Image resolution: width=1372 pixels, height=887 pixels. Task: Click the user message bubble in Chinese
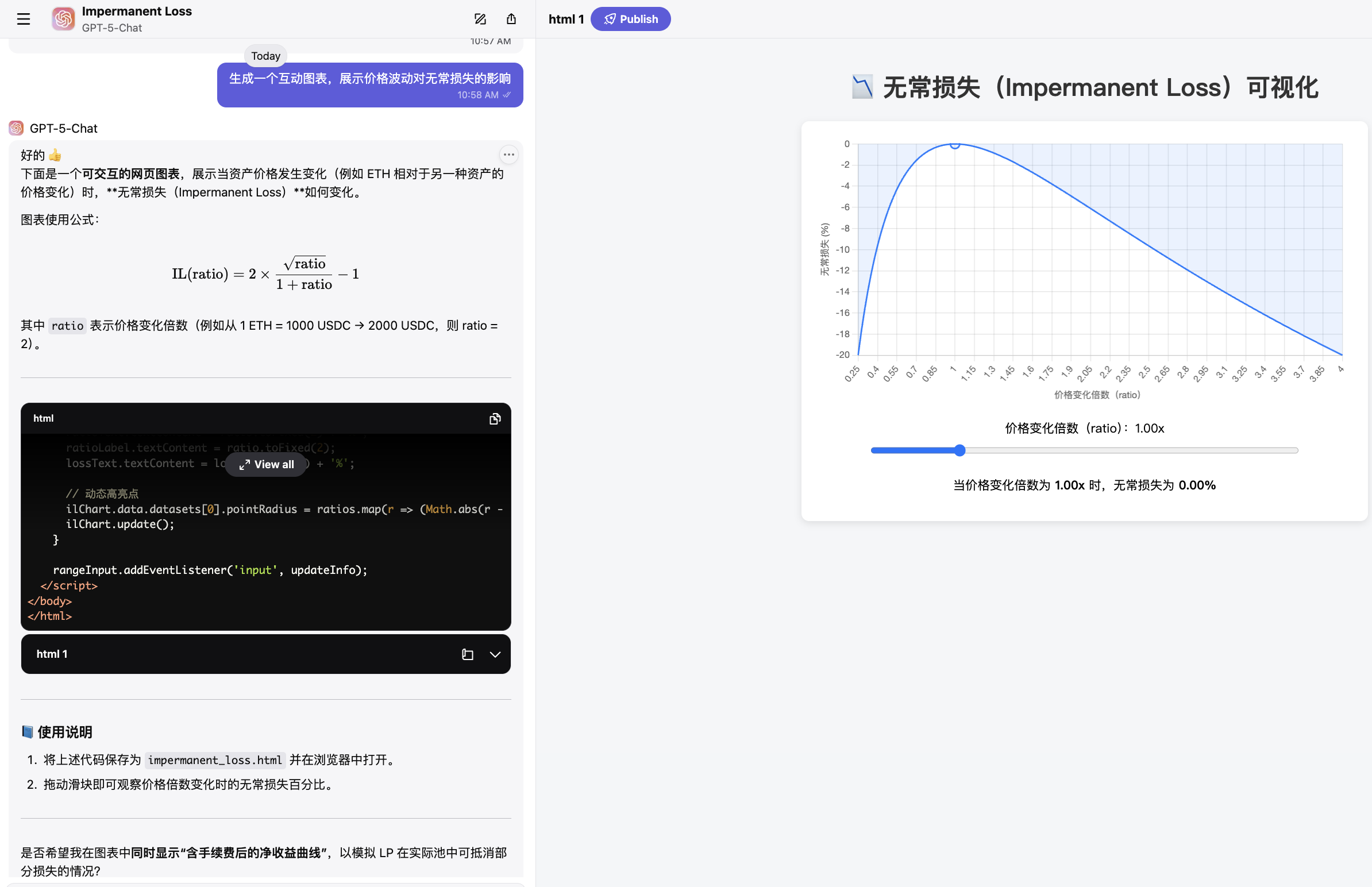point(369,84)
